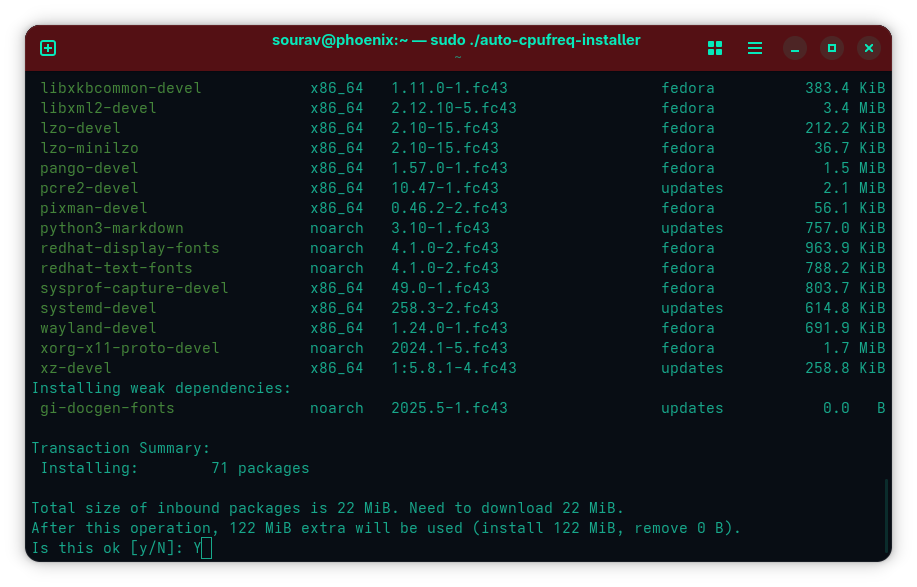Open a new terminal tab
917x587 pixels.
[48, 48]
